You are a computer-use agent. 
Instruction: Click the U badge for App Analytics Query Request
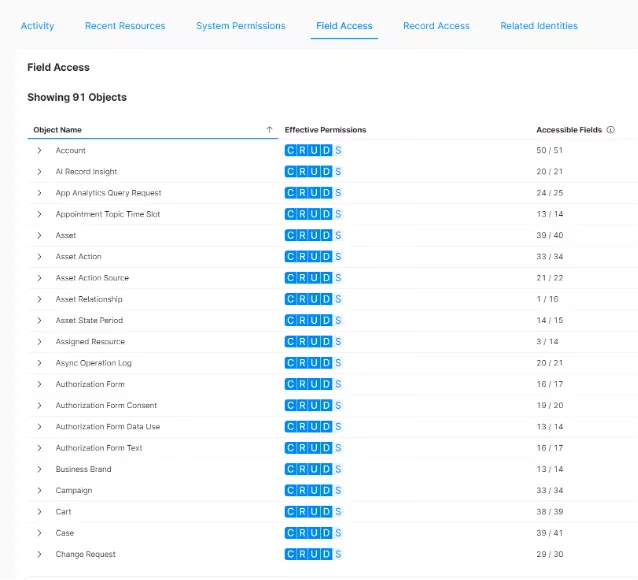(314, 193)
